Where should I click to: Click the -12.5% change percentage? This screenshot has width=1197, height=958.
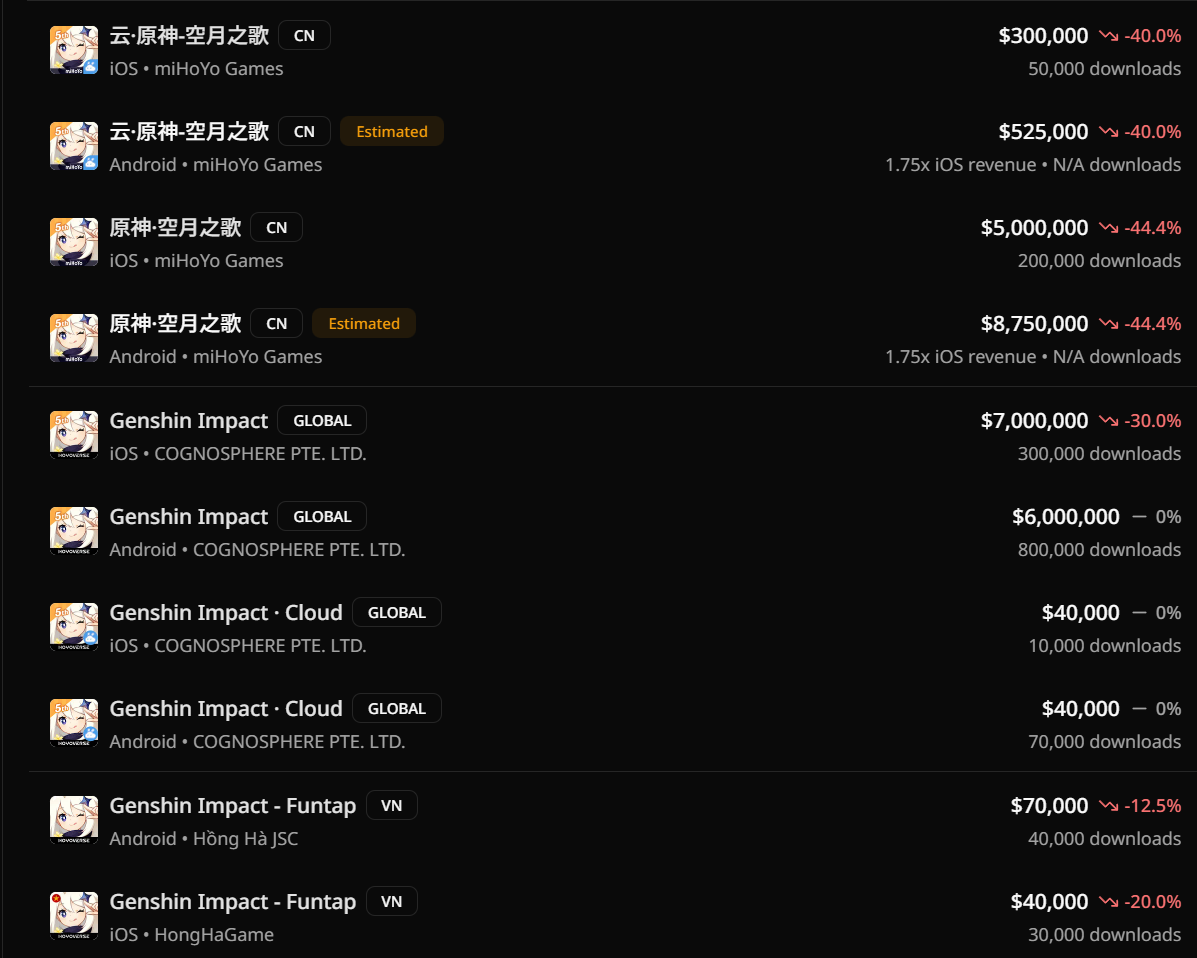[x=1153, y=806]
